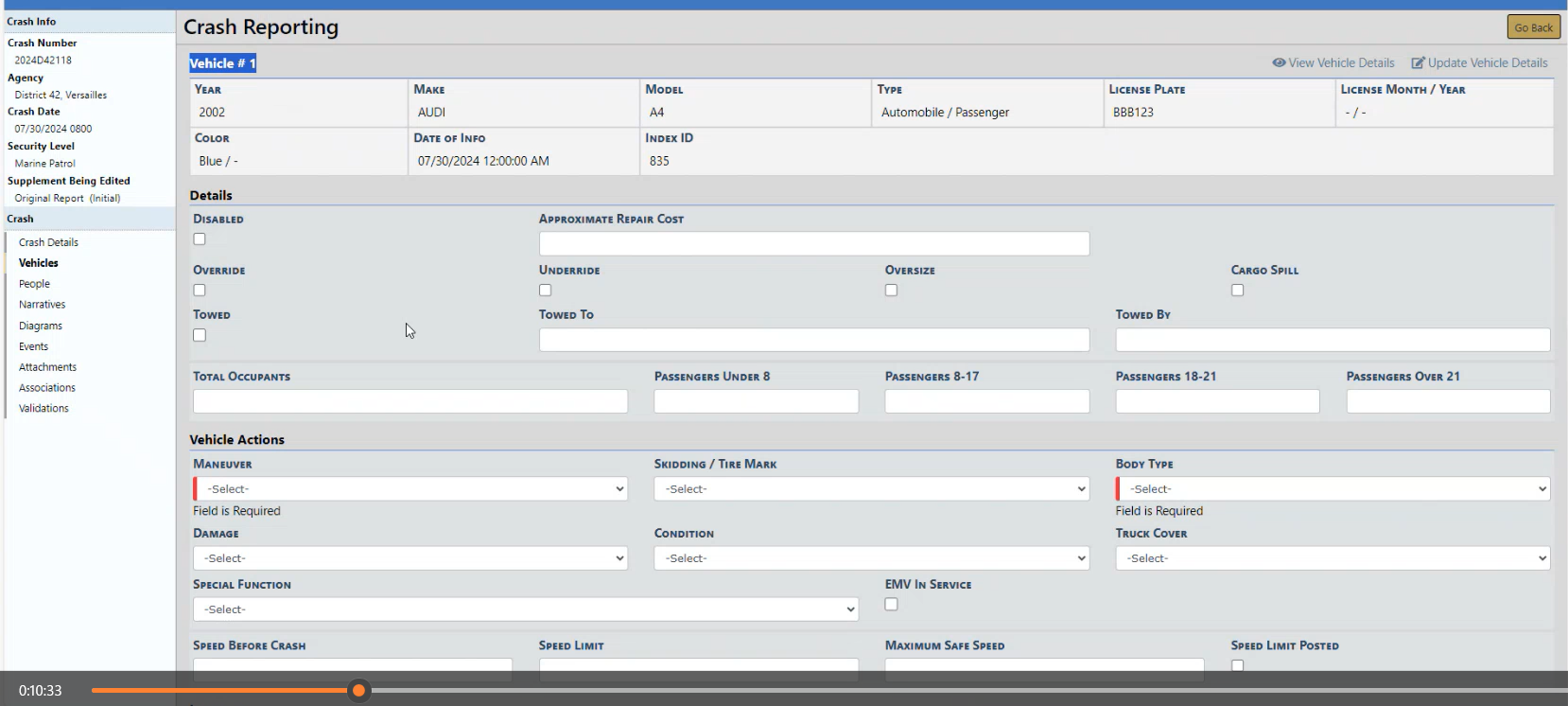Open the Skidding / Tire Mark dropdown

click(871, 489)
